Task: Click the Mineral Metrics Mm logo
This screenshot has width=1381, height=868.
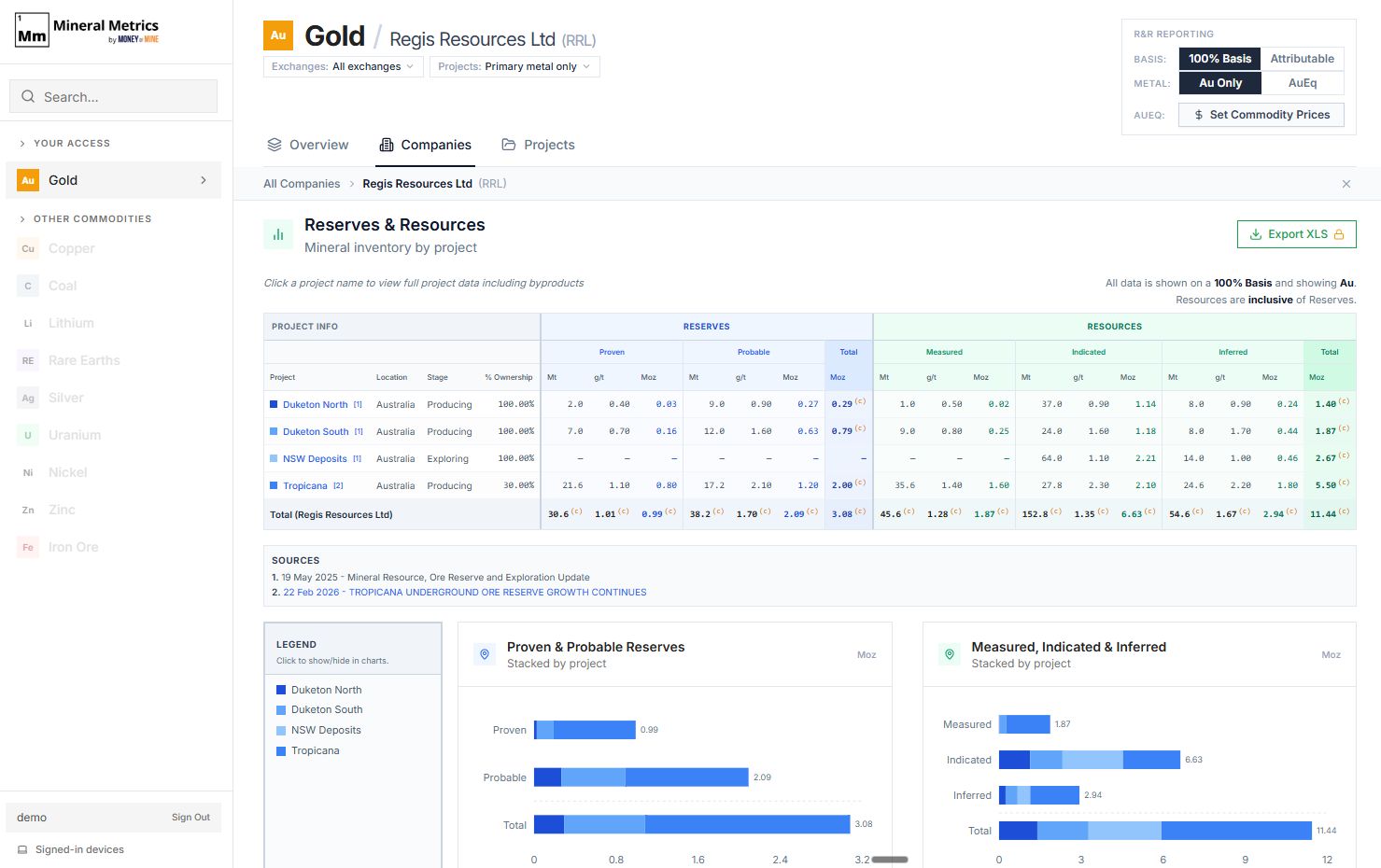Action: [x=32, y=31]
